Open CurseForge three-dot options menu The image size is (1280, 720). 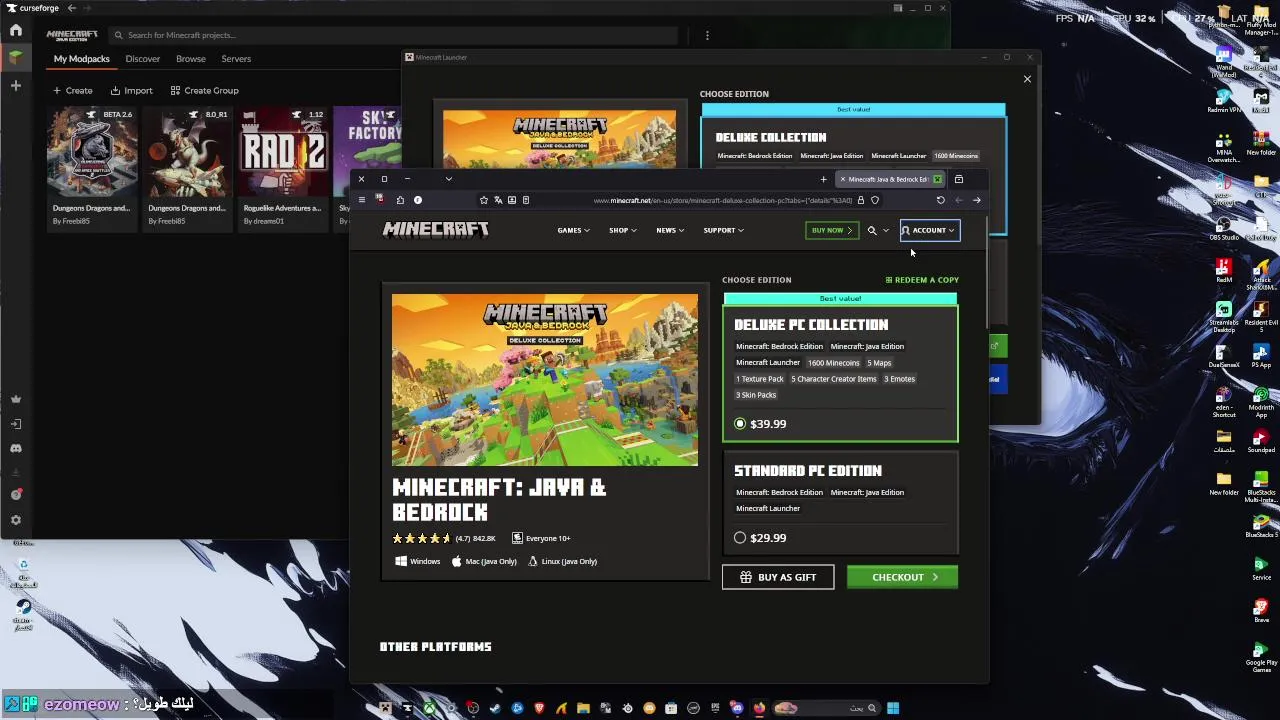click(707, 35)
